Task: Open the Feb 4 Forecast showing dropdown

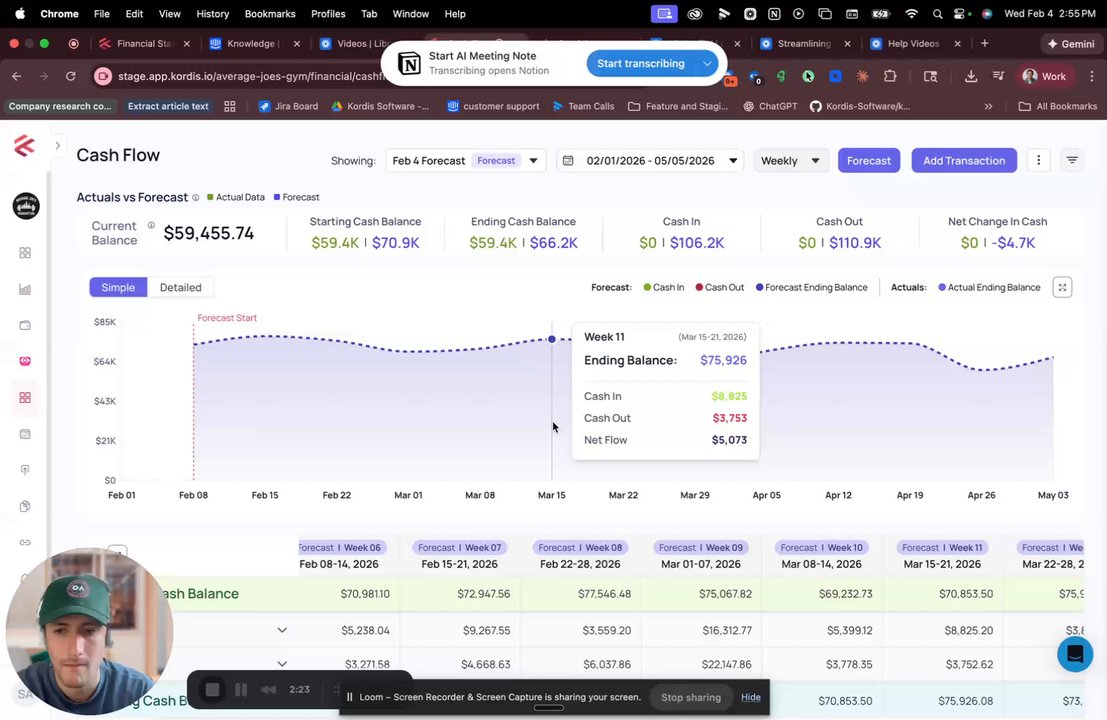Action: [x=465, y=161]
